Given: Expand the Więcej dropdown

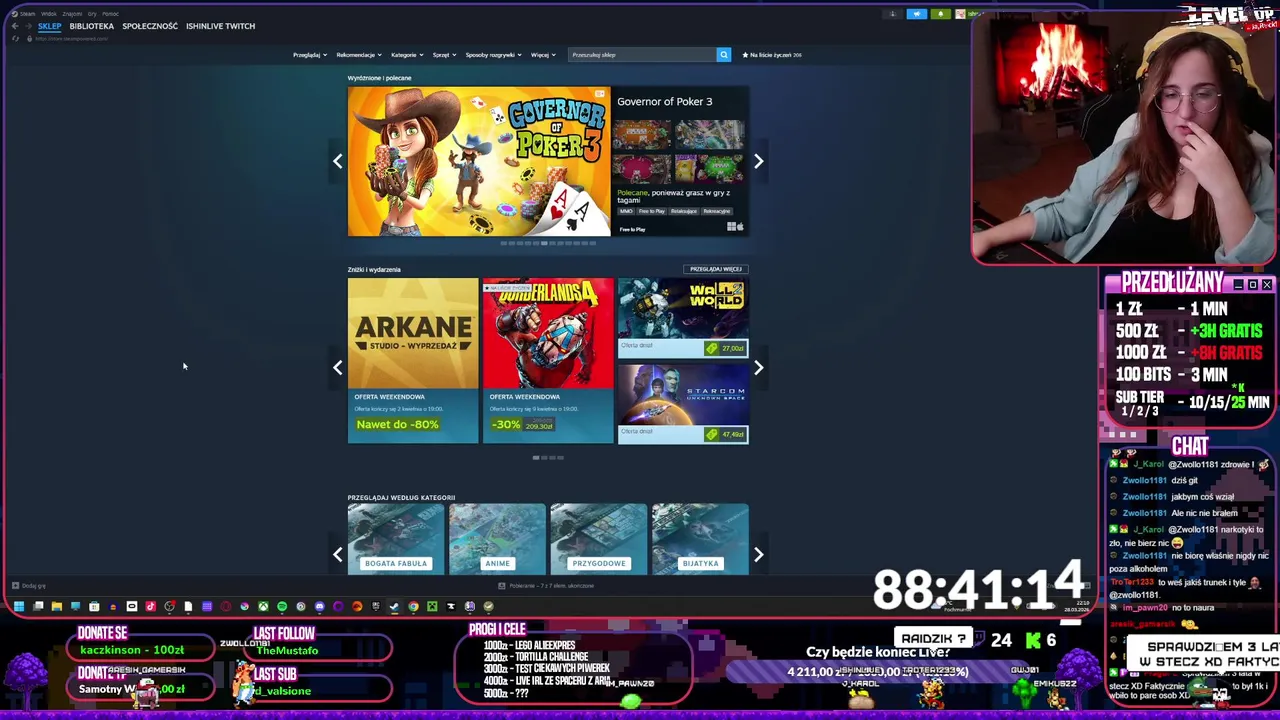Looking at the screenshot, I should 543,55.
